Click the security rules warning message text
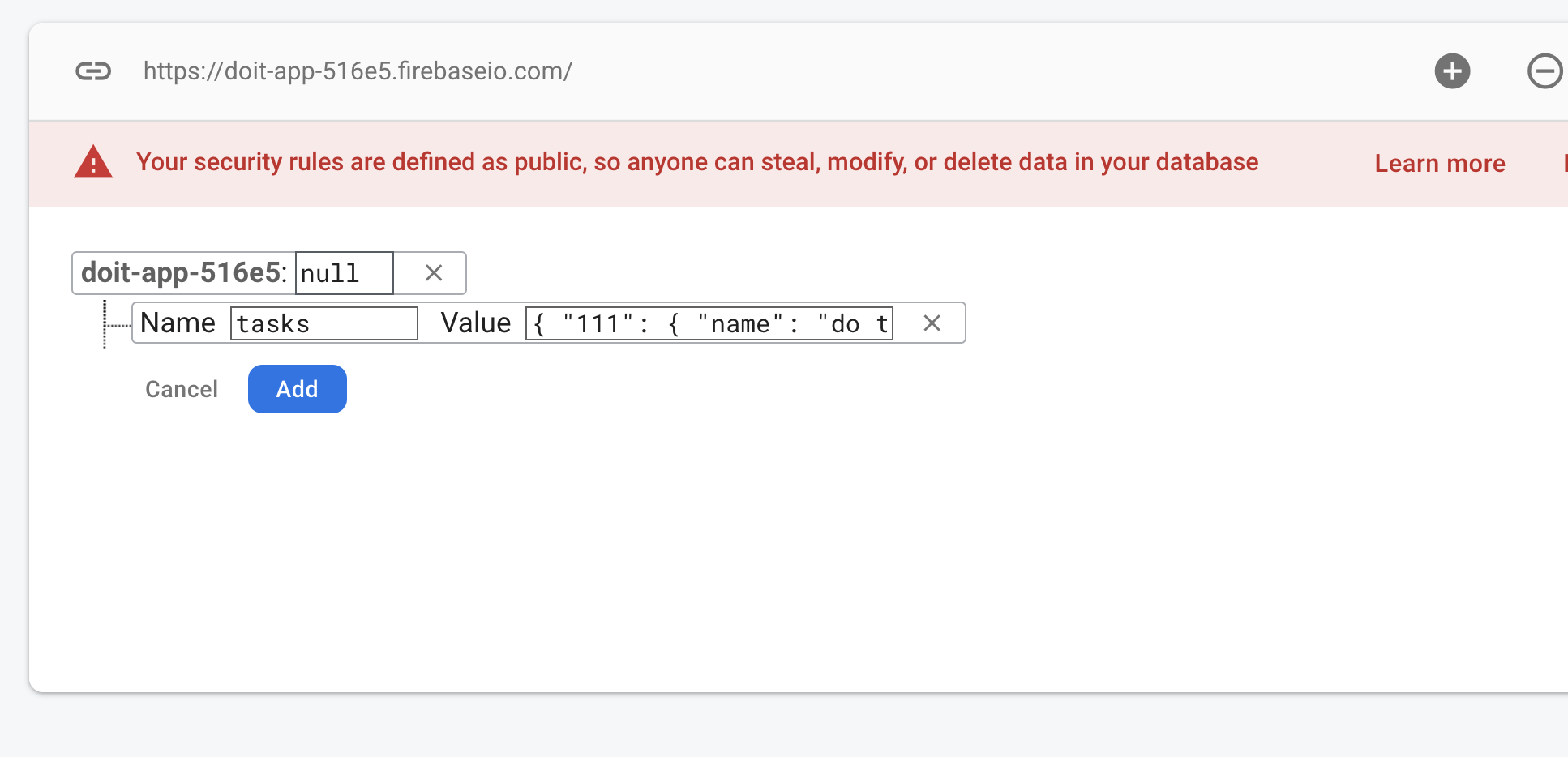 click(x=696, y=162)
